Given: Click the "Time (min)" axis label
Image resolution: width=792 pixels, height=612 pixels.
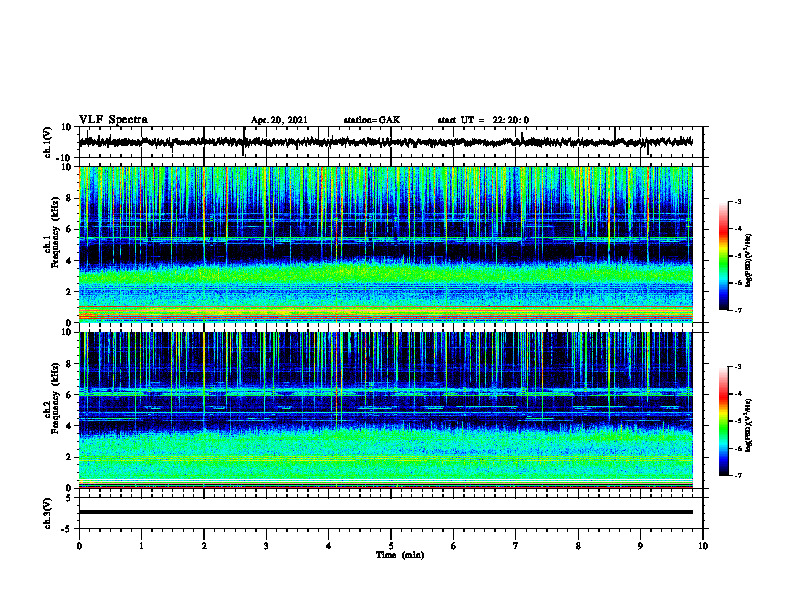Looking at the screenshot, I should point(400,555).
